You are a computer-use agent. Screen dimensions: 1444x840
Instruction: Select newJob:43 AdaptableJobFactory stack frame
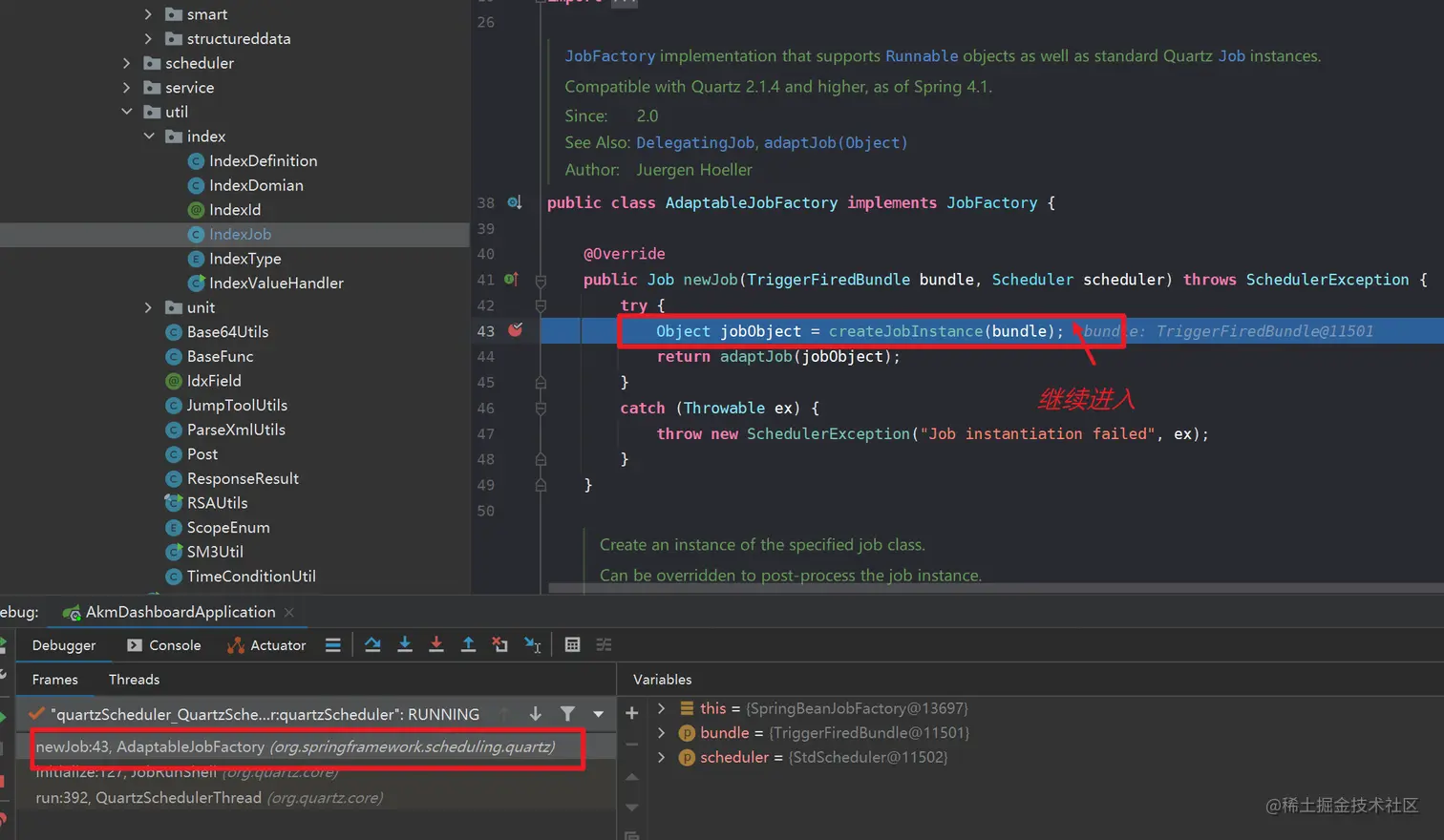(x=315, y=746)
